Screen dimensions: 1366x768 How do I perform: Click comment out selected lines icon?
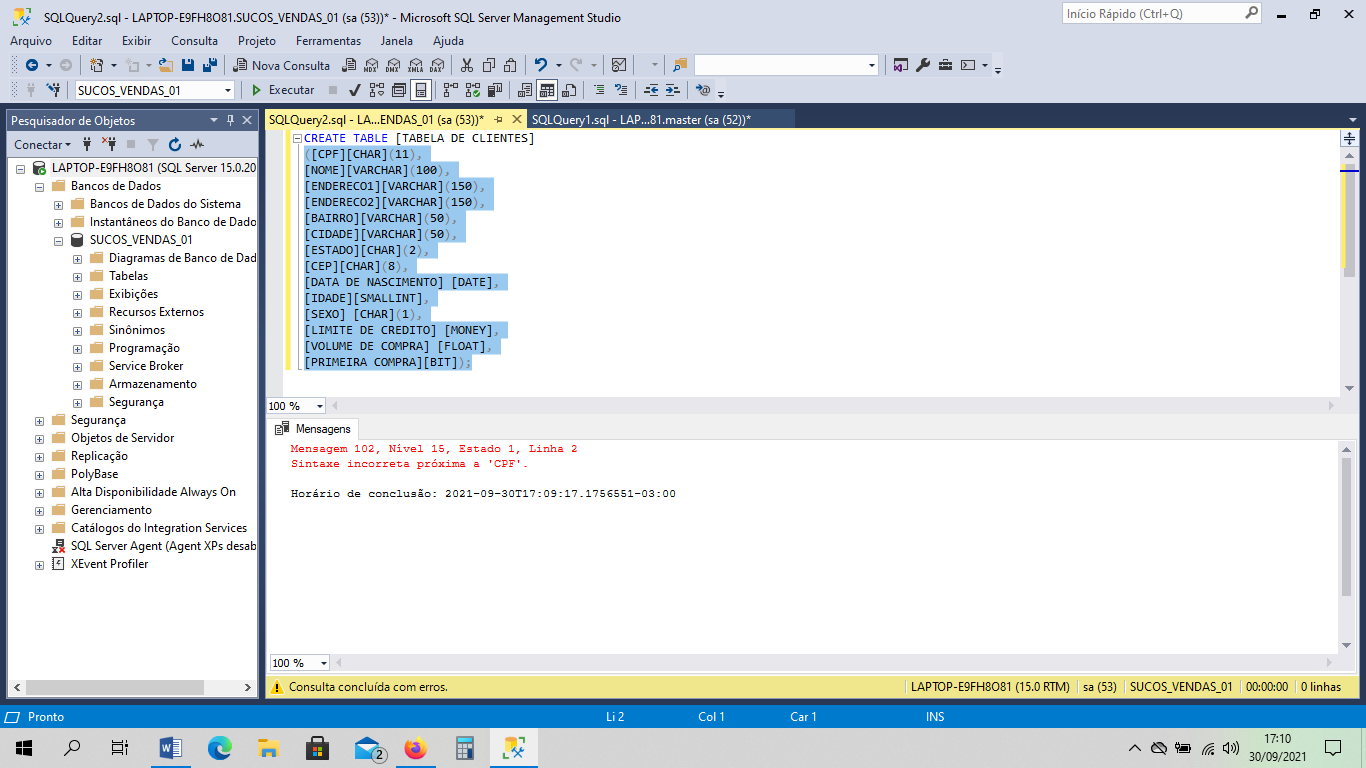[x=599, y=90]
